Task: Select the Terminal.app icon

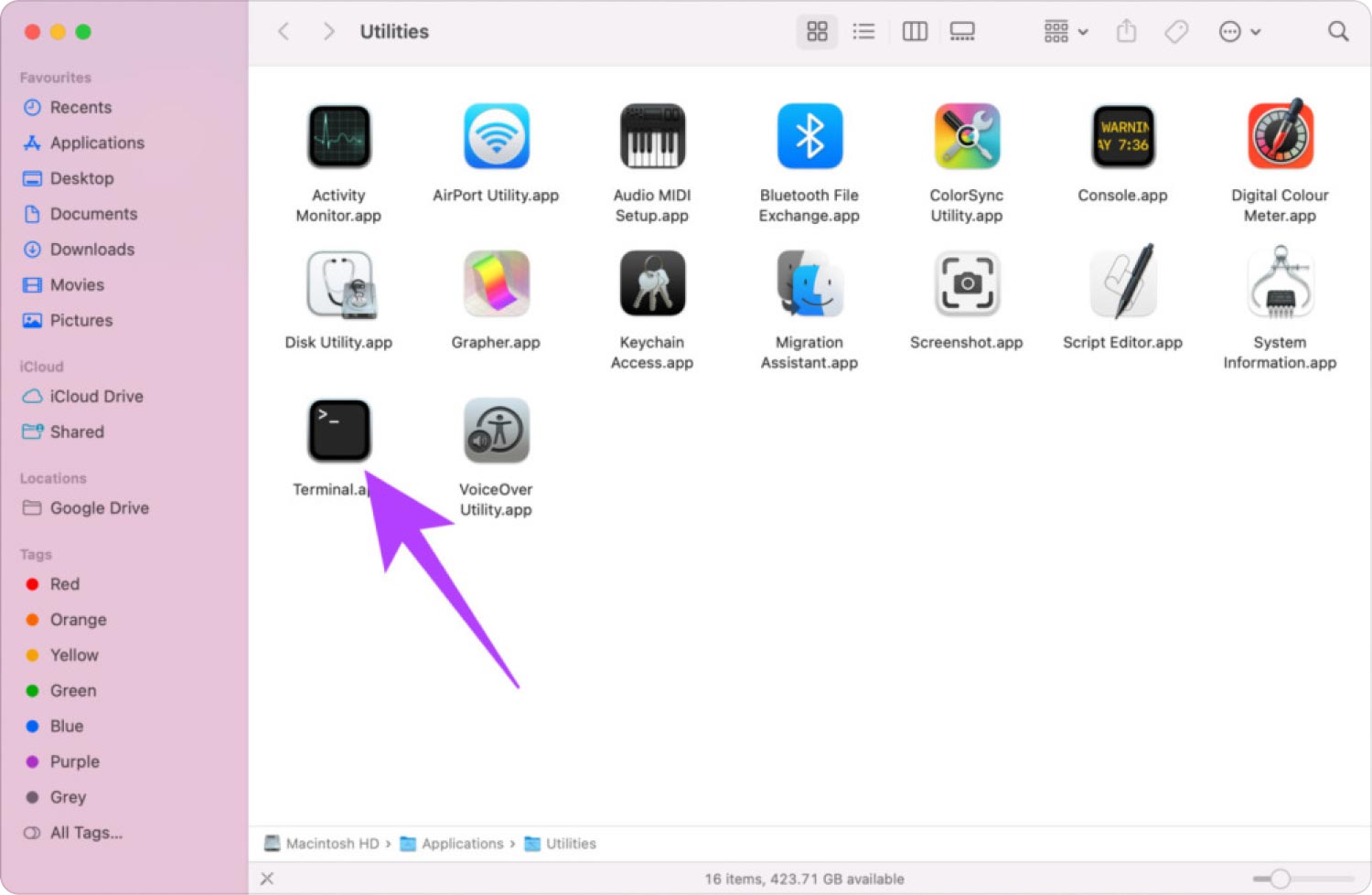Action: (x=338, y=431)
